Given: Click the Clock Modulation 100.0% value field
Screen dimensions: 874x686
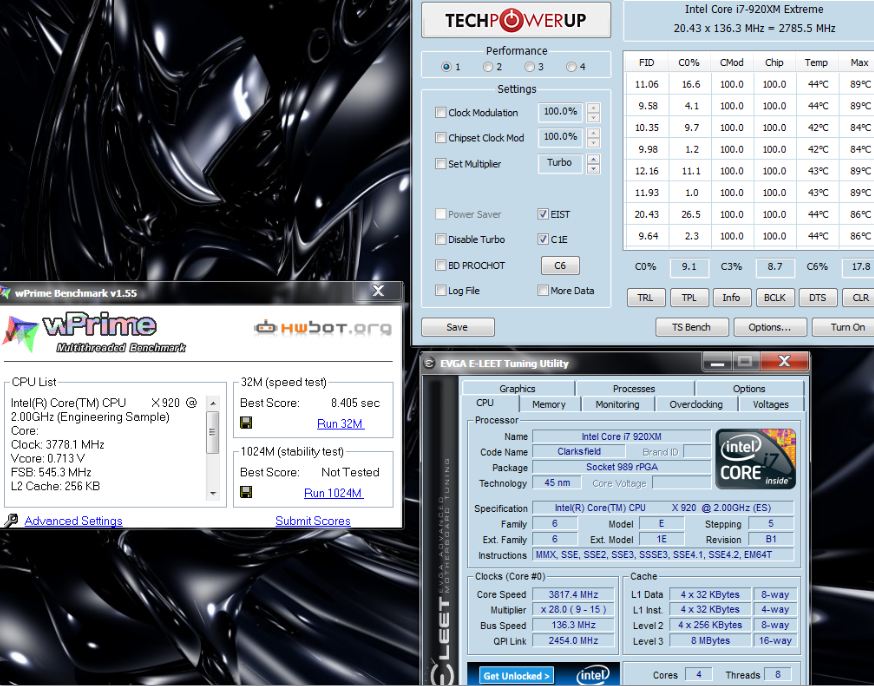Looking at the screenshot, I should click(x=560, y=111).
